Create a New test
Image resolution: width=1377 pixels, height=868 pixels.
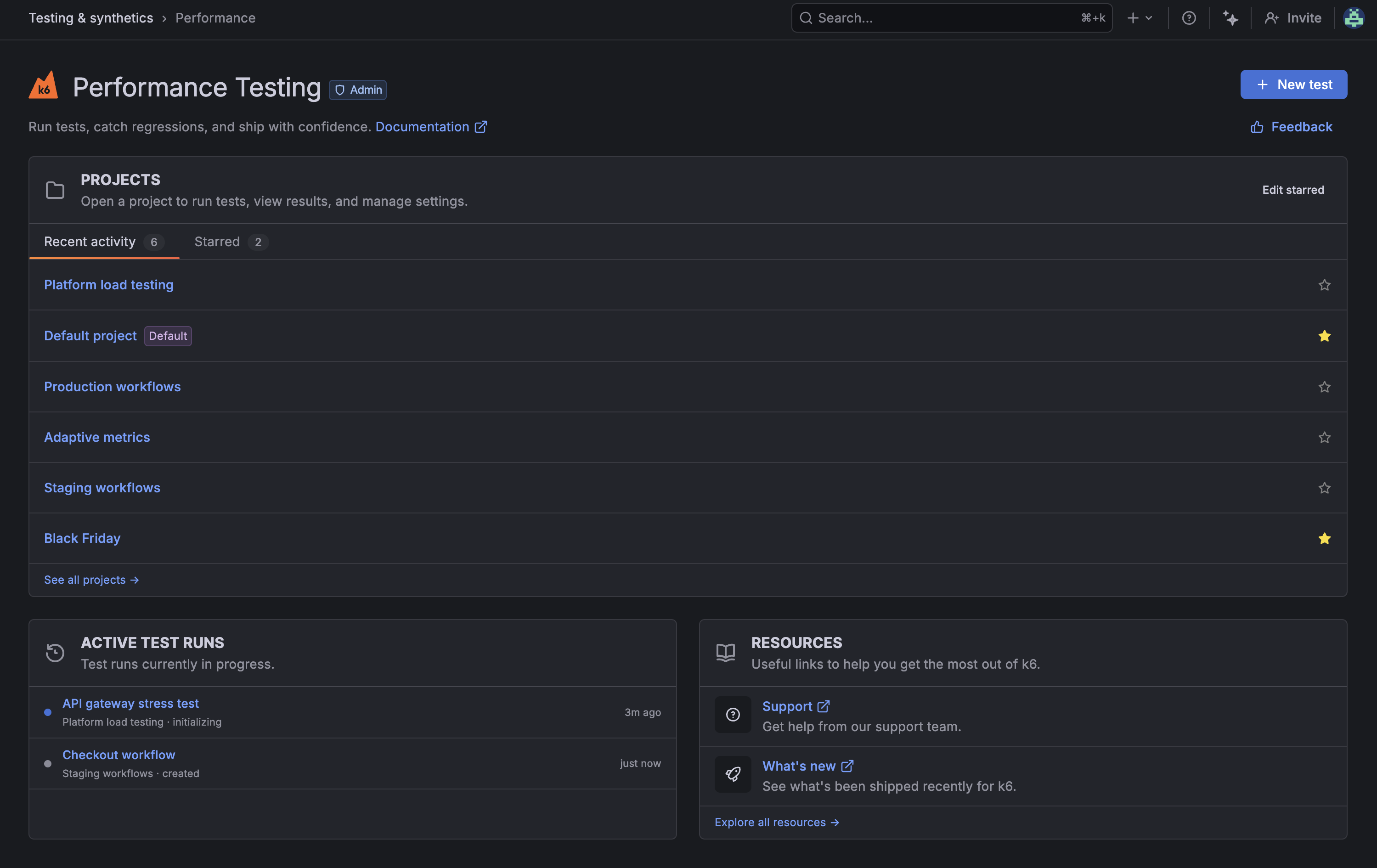(x=1293, y=85)
